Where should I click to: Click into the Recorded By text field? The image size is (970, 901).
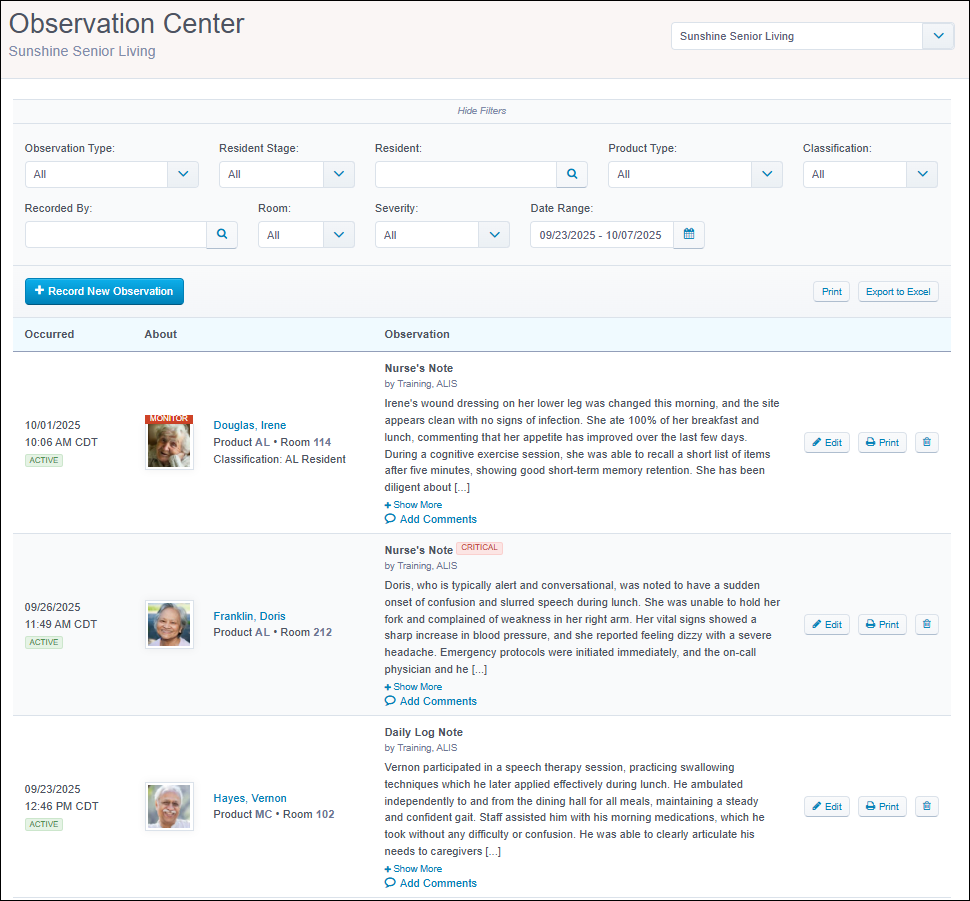[x=115, y=235]
